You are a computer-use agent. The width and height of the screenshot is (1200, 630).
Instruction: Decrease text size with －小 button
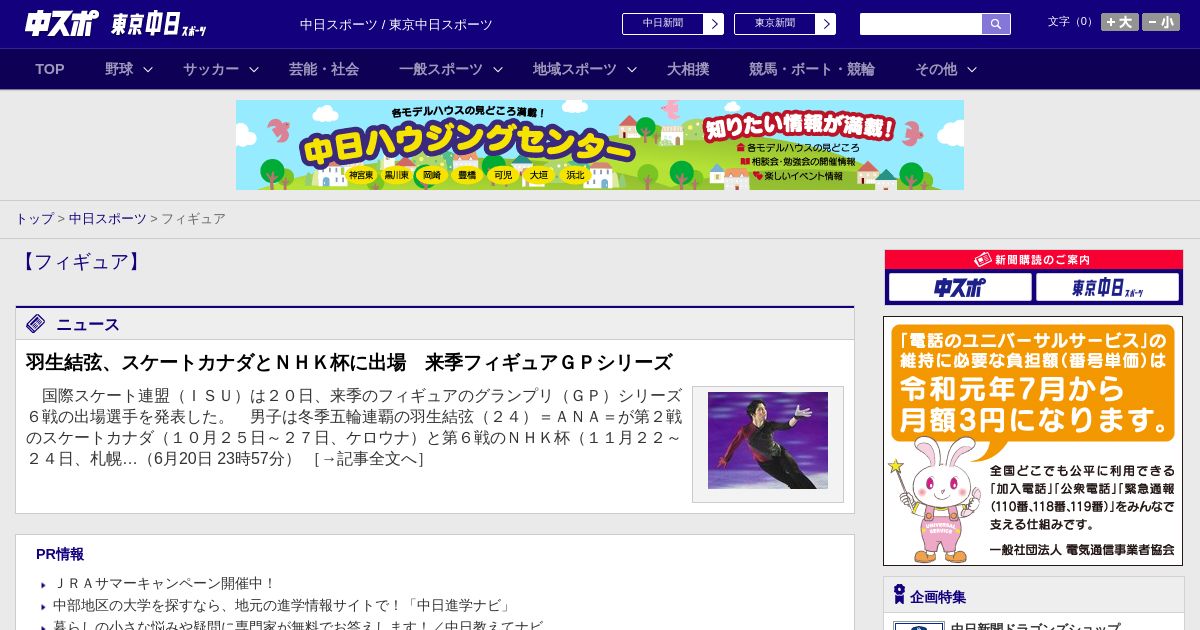[x=1161, y=22]
